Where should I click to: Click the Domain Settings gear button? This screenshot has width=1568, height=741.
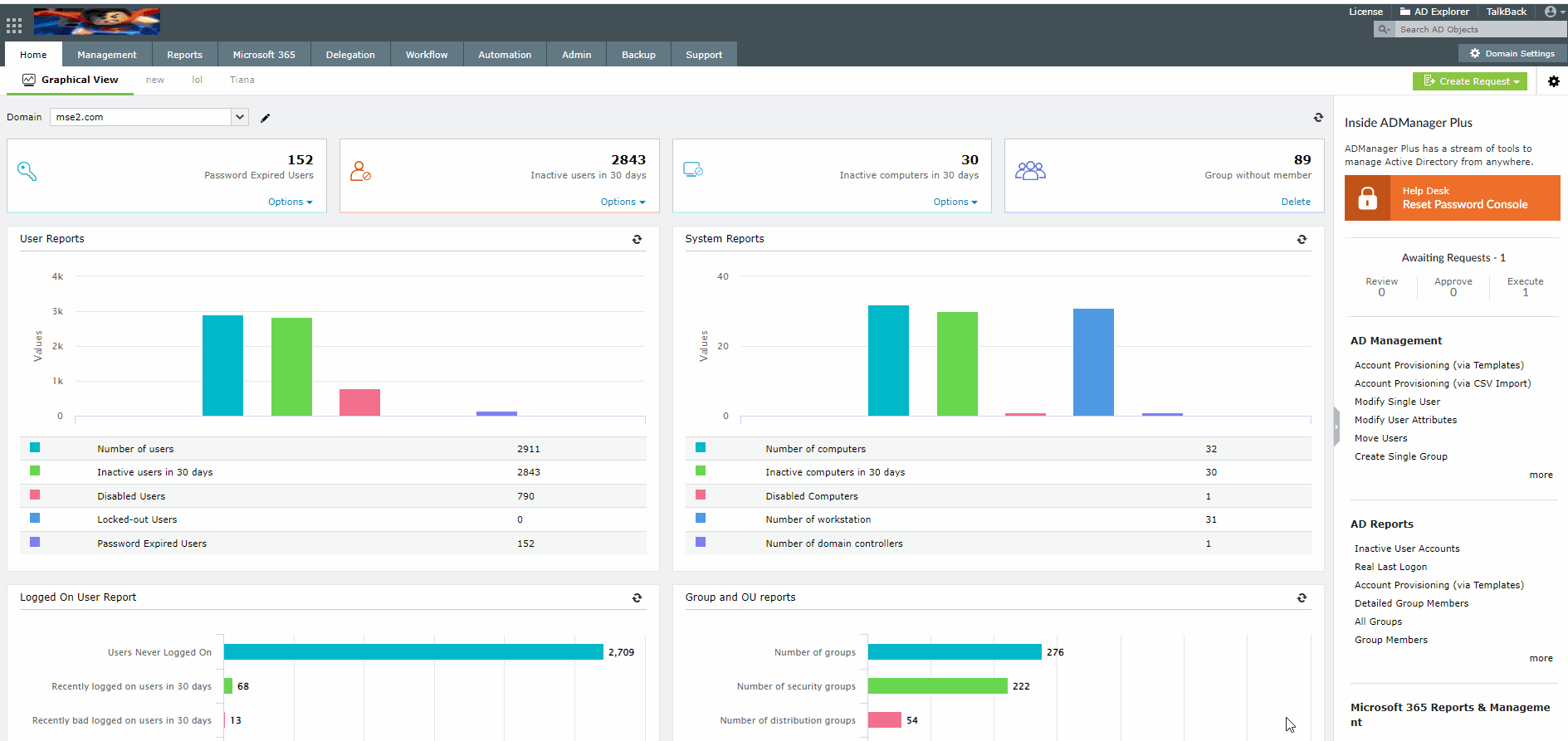[x=1512, y=53]
